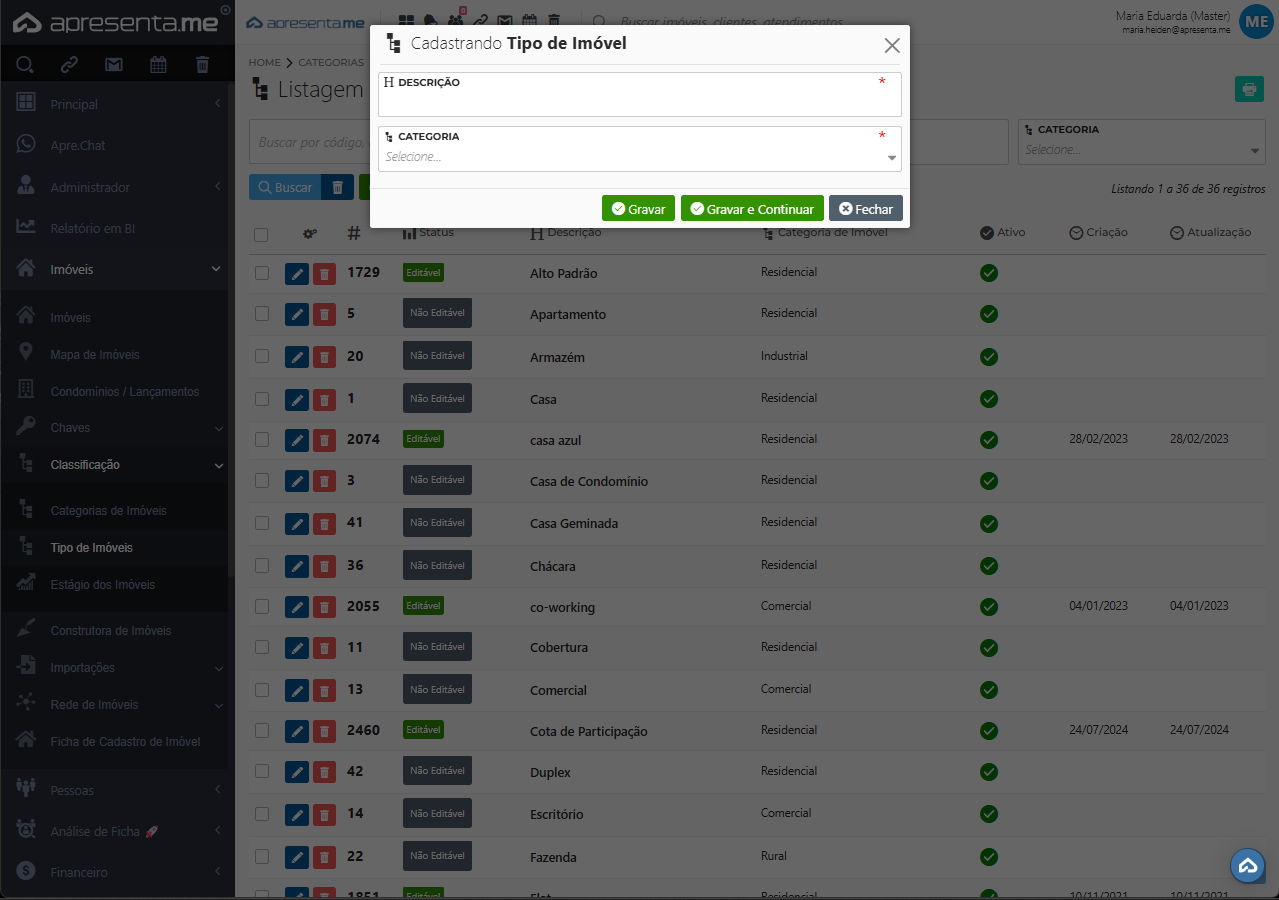Image resolution: width=1279 pixels, height=900 pixels.
Task: Click the sidebar search magnifier icon
Action: [x=25, y=65]
